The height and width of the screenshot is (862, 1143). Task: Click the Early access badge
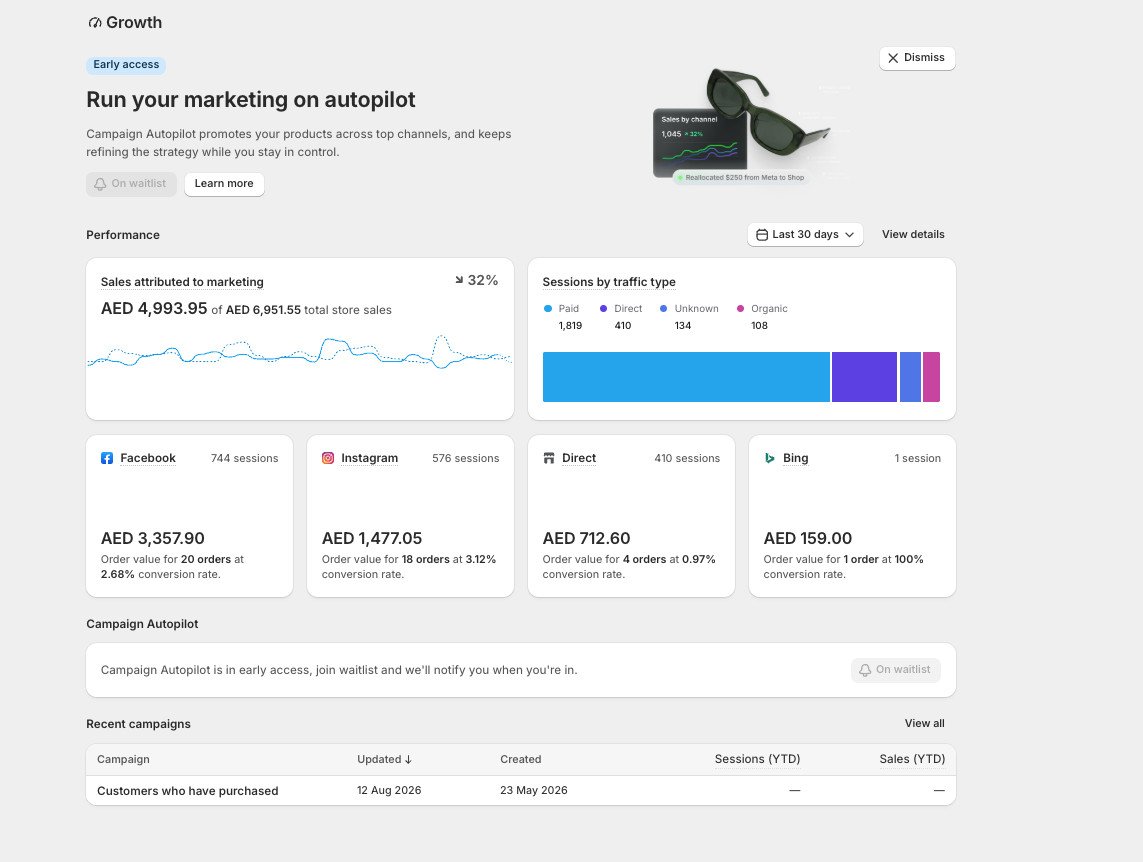click(x=126, y=65)
